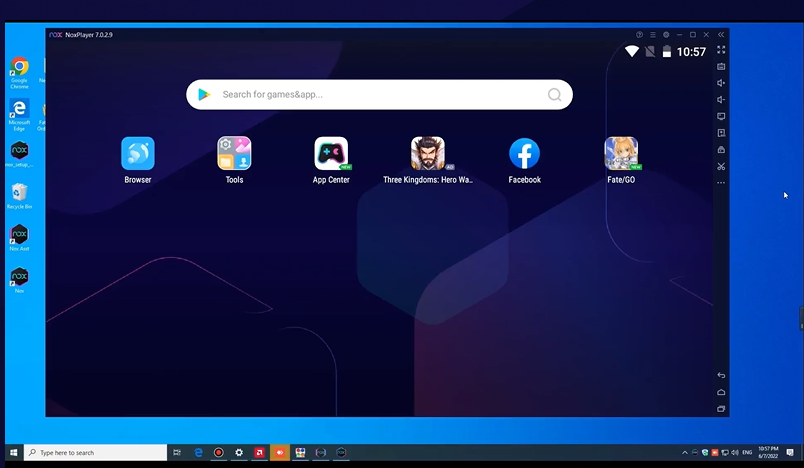Click the Android clock showing 10:57

coord(691,51)
